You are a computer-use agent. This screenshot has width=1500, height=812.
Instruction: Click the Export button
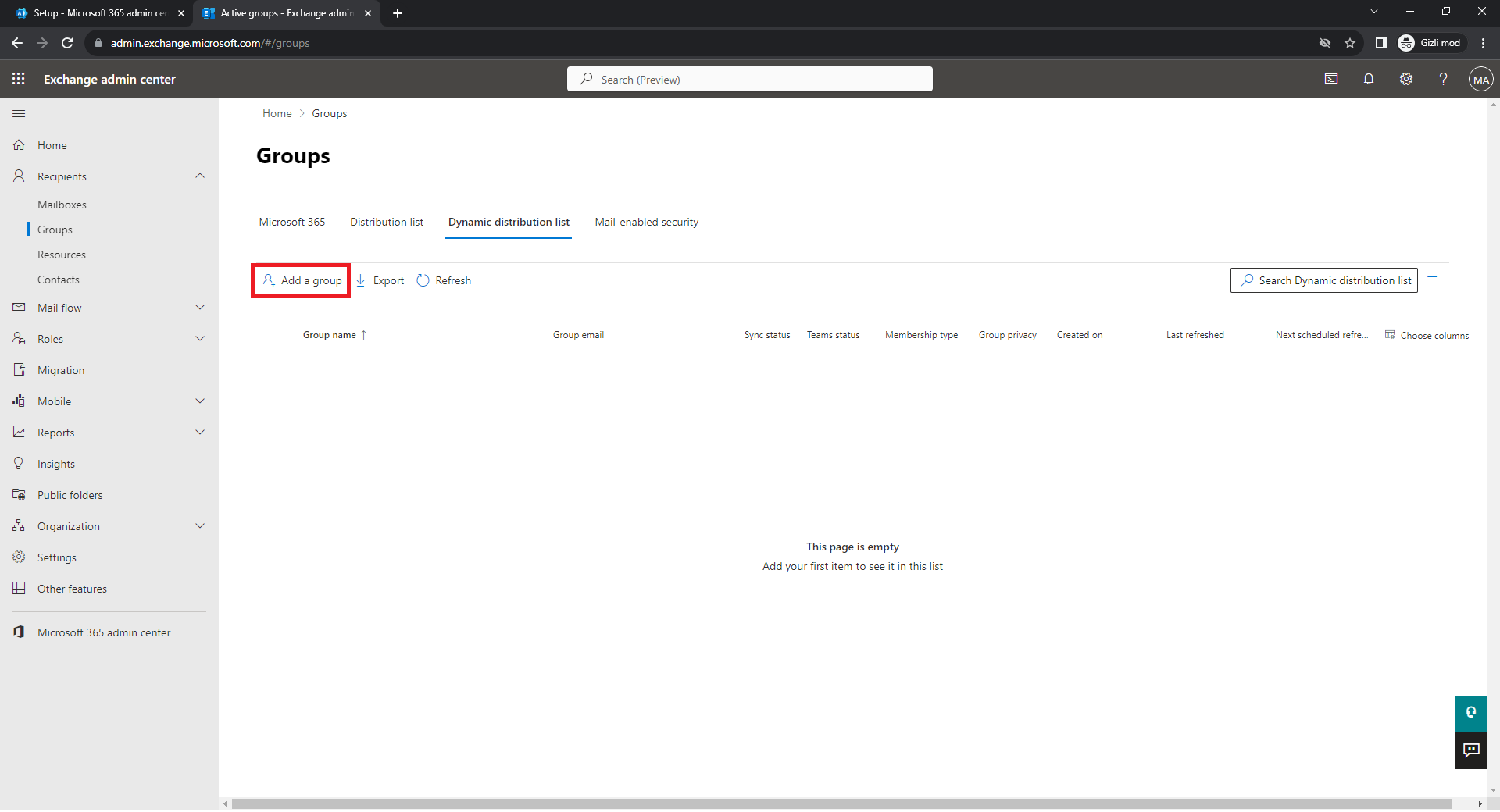point(380,280)
